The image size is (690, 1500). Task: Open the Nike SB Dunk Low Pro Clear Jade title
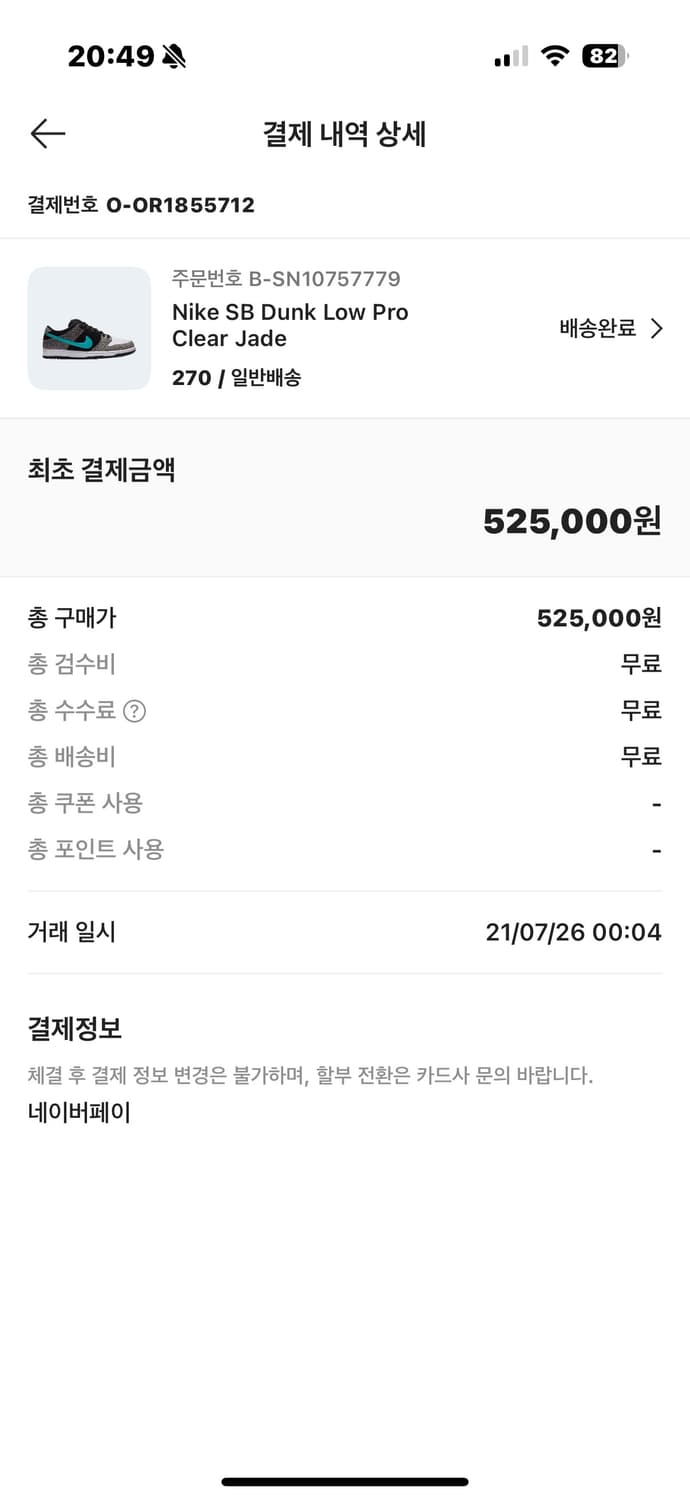pyautogui.click(x=290, y=325)
